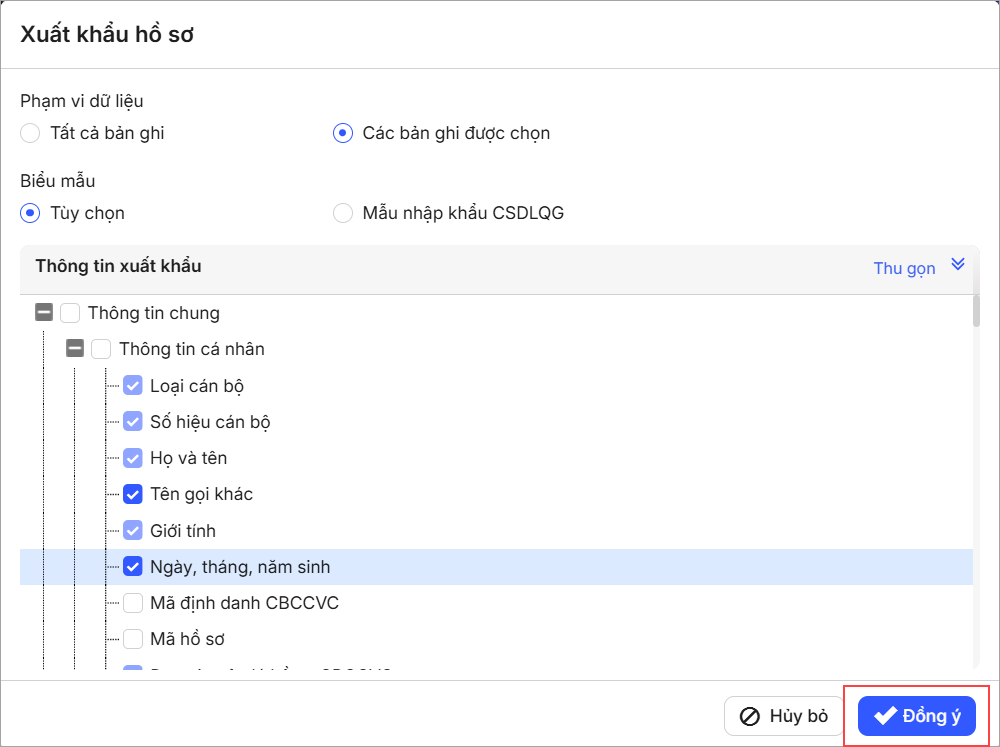The height and width of the screenshot is (747, 1000).
Task: Select the Giới tính tree item label
Action: coord(183,531)
